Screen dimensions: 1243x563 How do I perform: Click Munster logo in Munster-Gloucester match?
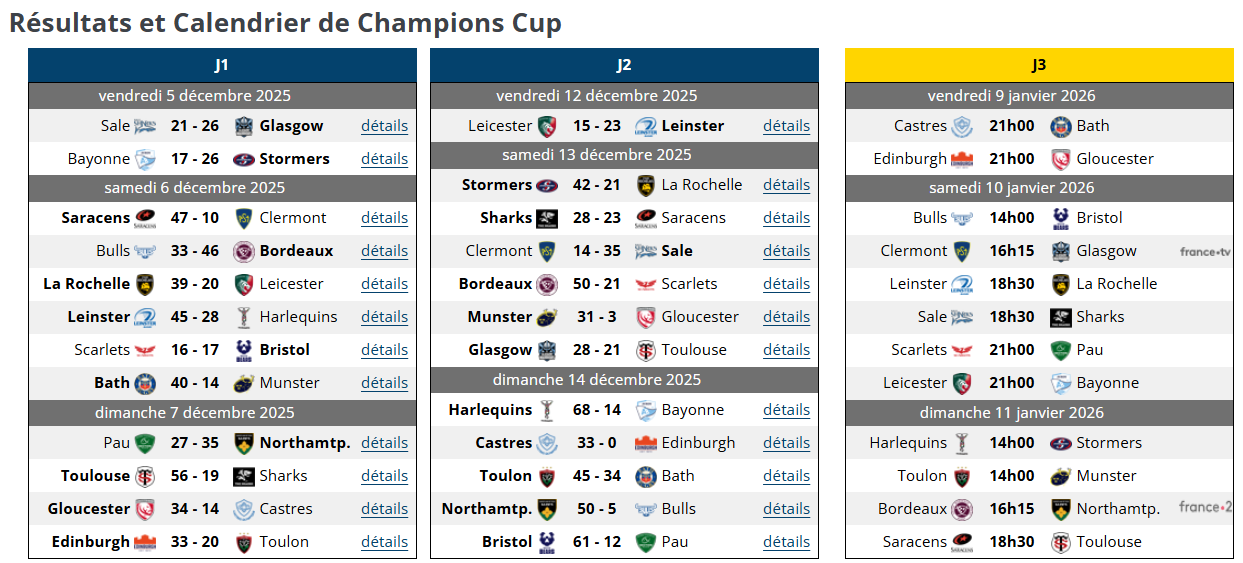(x=548, y=317)
